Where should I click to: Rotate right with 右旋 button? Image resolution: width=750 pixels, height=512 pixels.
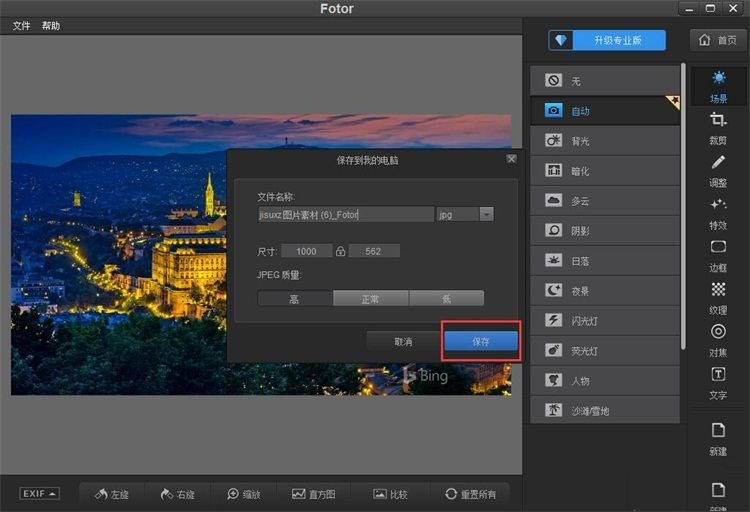pos(177,494)
